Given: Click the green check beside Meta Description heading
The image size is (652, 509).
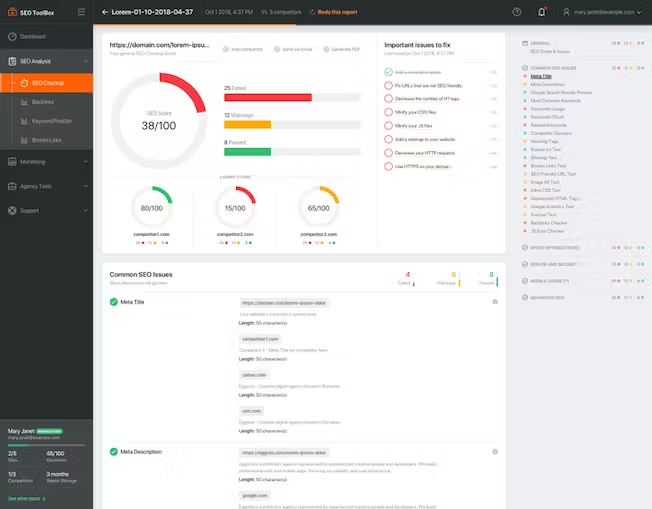Looking at the screenshot, I should pos(114,452).
